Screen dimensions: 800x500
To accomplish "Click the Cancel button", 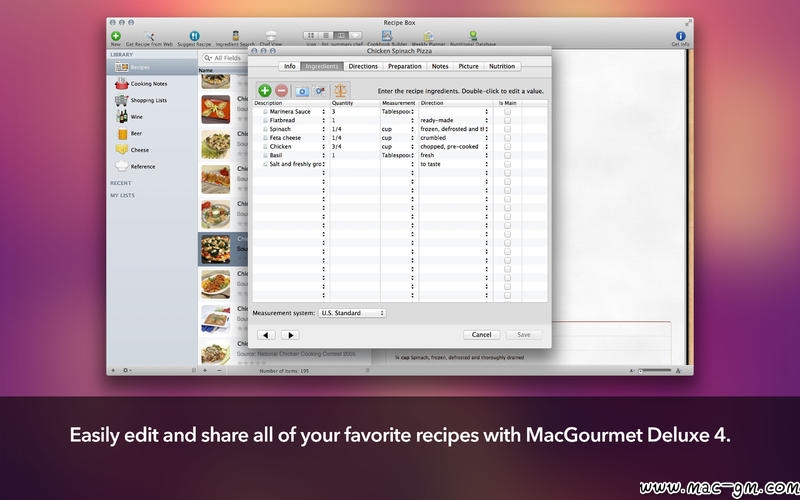I will 481,335.
